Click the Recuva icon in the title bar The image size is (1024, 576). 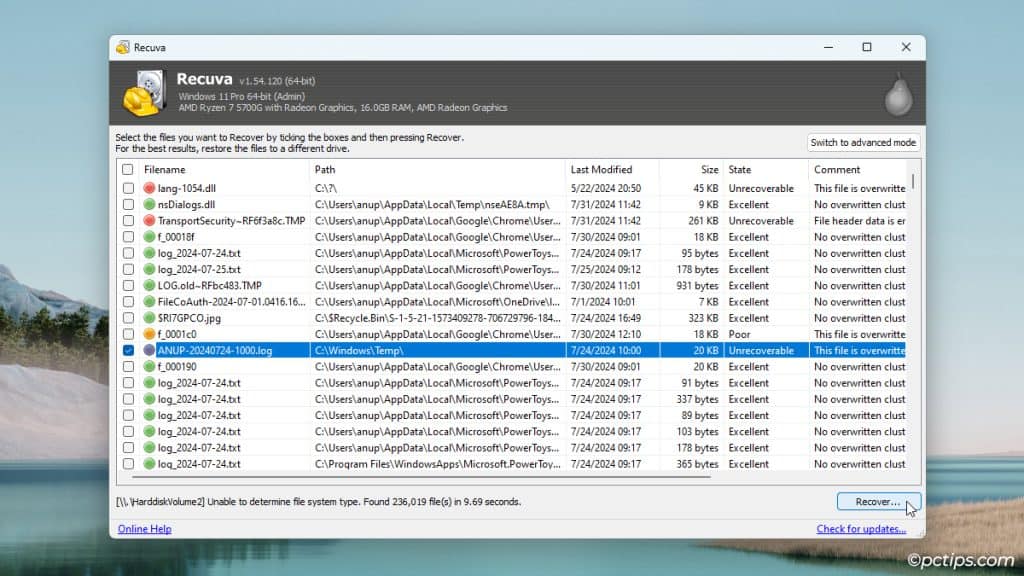(122, 47)
